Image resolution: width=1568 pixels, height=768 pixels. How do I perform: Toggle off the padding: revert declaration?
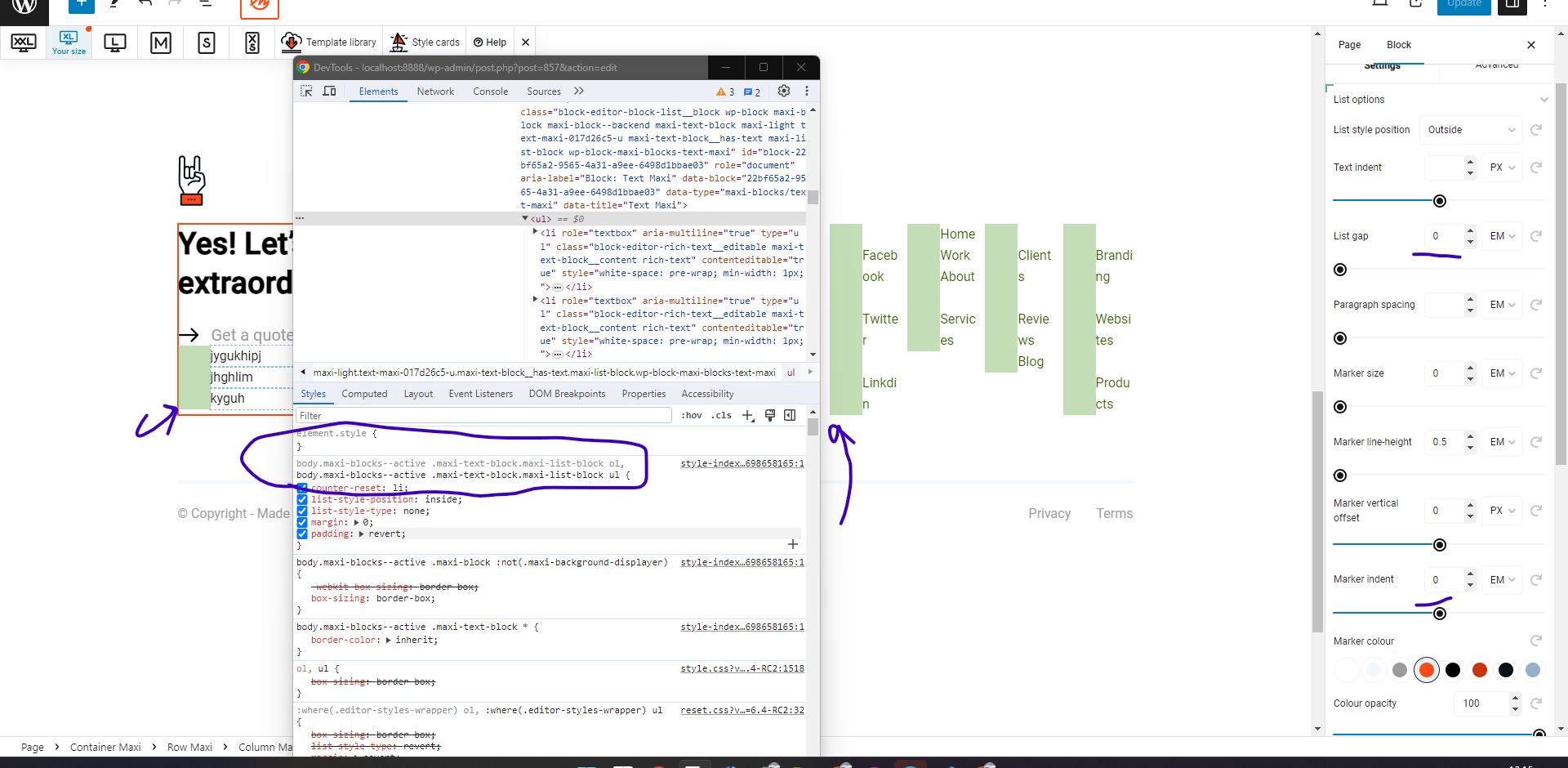[303, 534]
